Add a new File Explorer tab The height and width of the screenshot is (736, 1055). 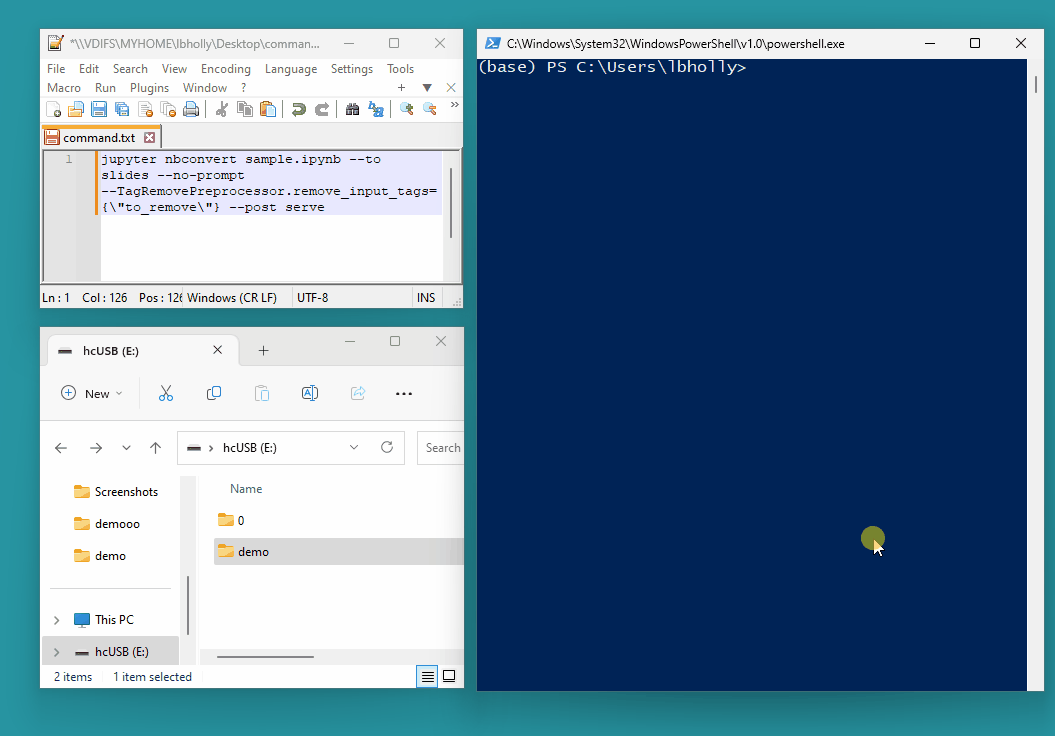[264, 351]
